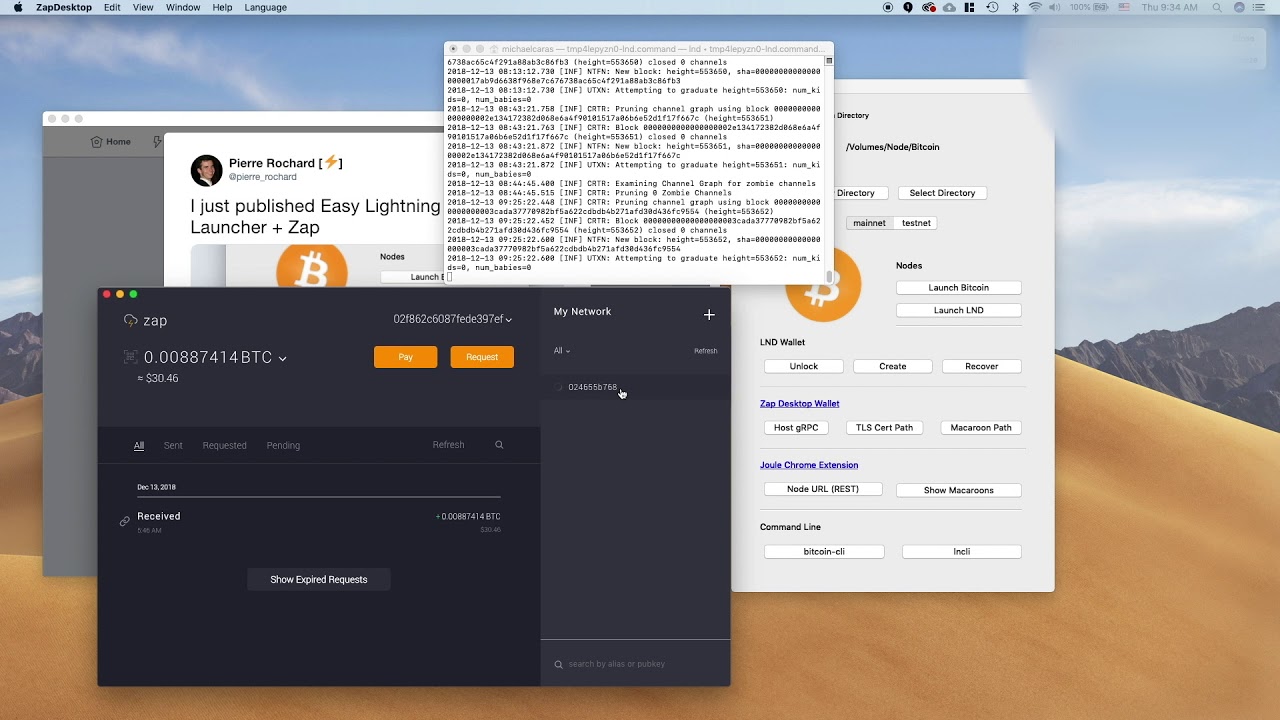Open the Window menu
This screenshot has width=1280, height=720.
point(183,7)
